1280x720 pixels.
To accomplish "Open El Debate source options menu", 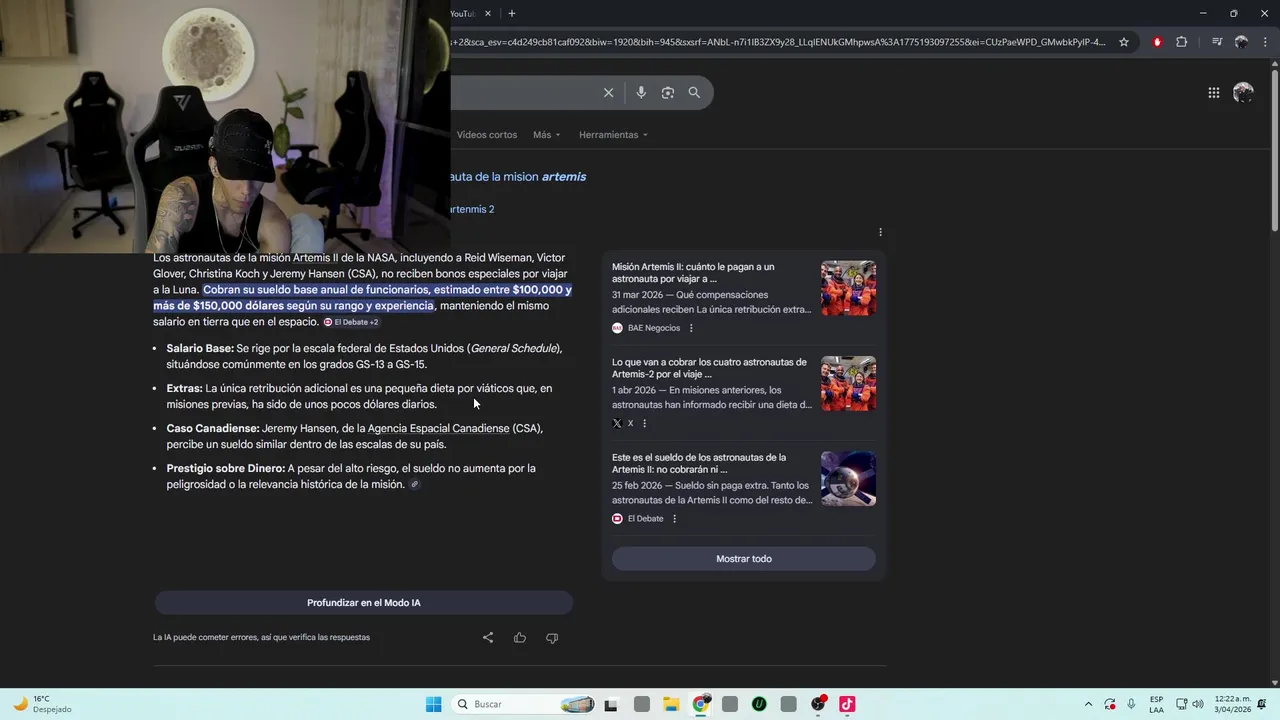I will [674, 518].
